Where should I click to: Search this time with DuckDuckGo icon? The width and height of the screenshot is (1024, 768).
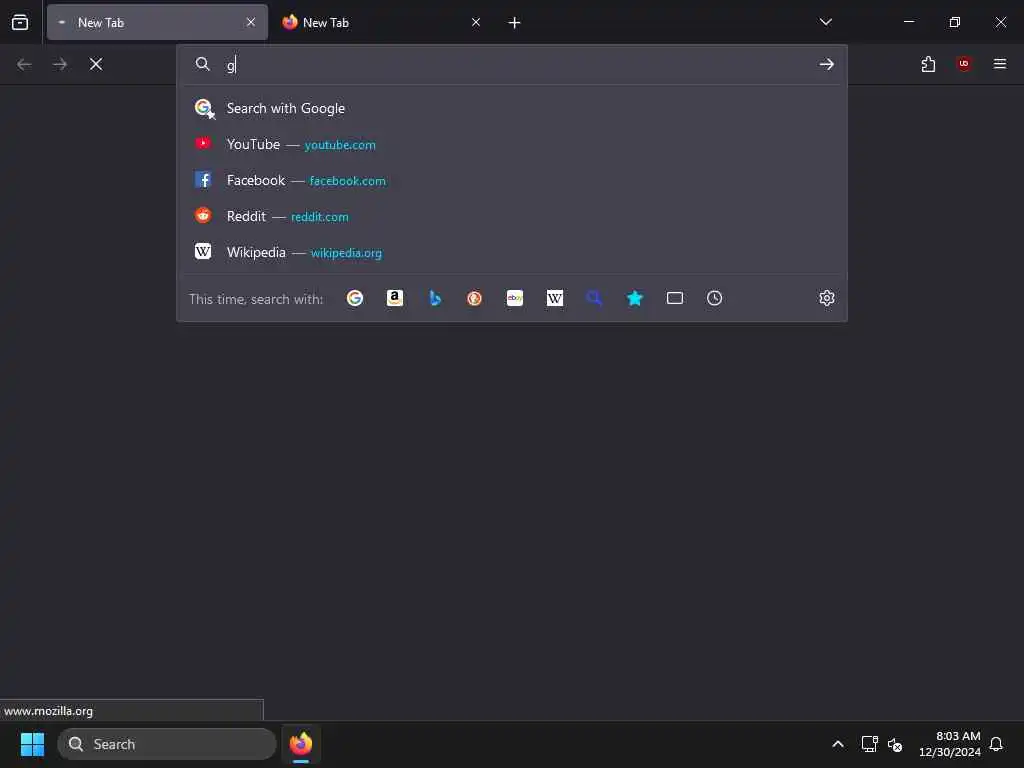tap(475, 298)
